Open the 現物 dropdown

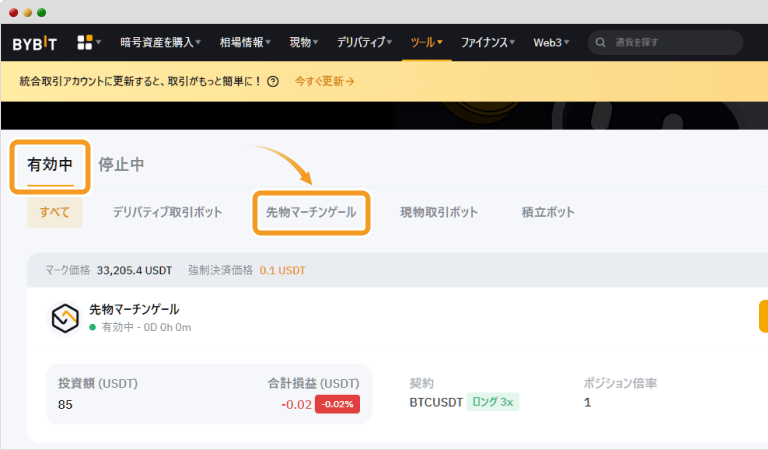tap(304, 43)
